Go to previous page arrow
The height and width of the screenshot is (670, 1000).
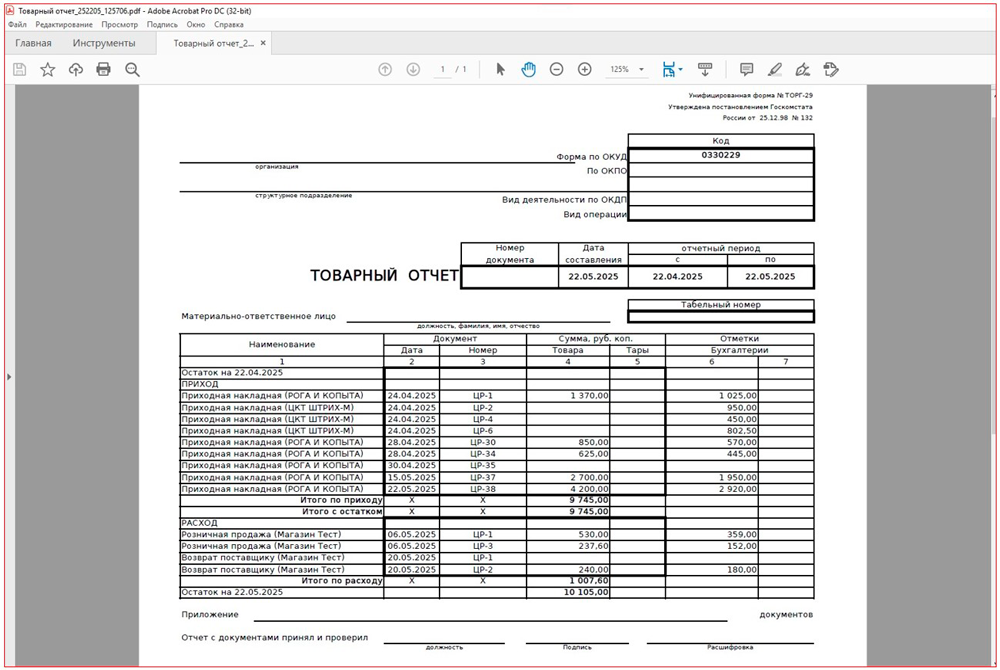coord(385,69)
